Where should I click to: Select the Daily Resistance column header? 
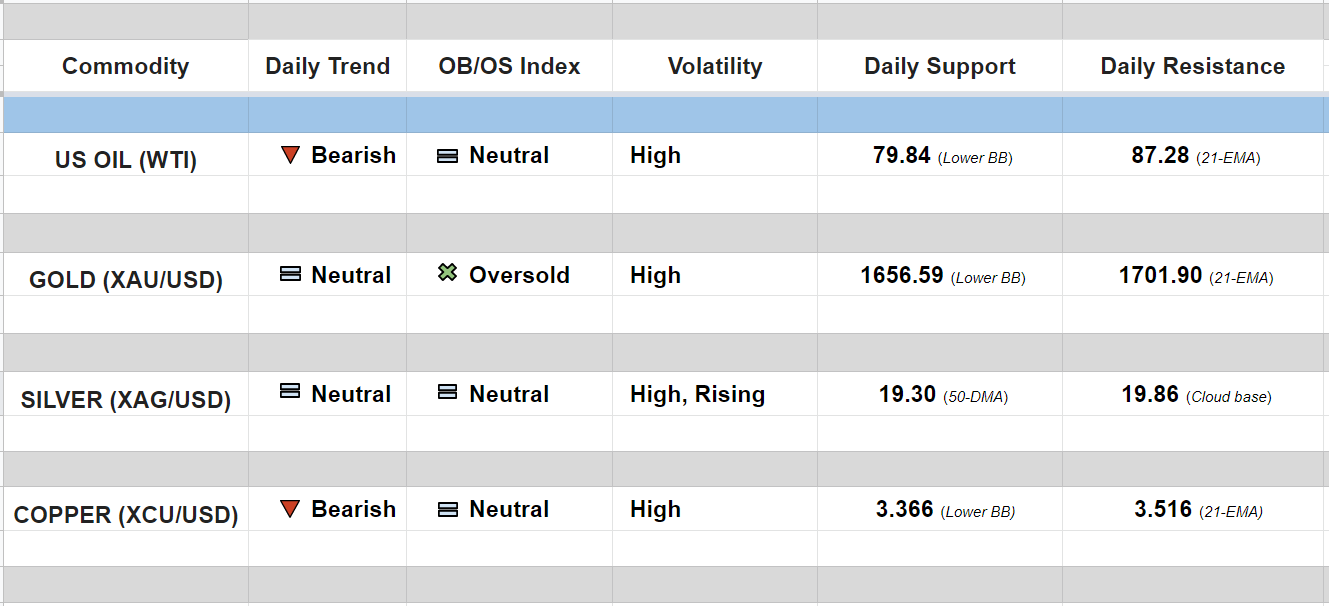[1192, 66]
